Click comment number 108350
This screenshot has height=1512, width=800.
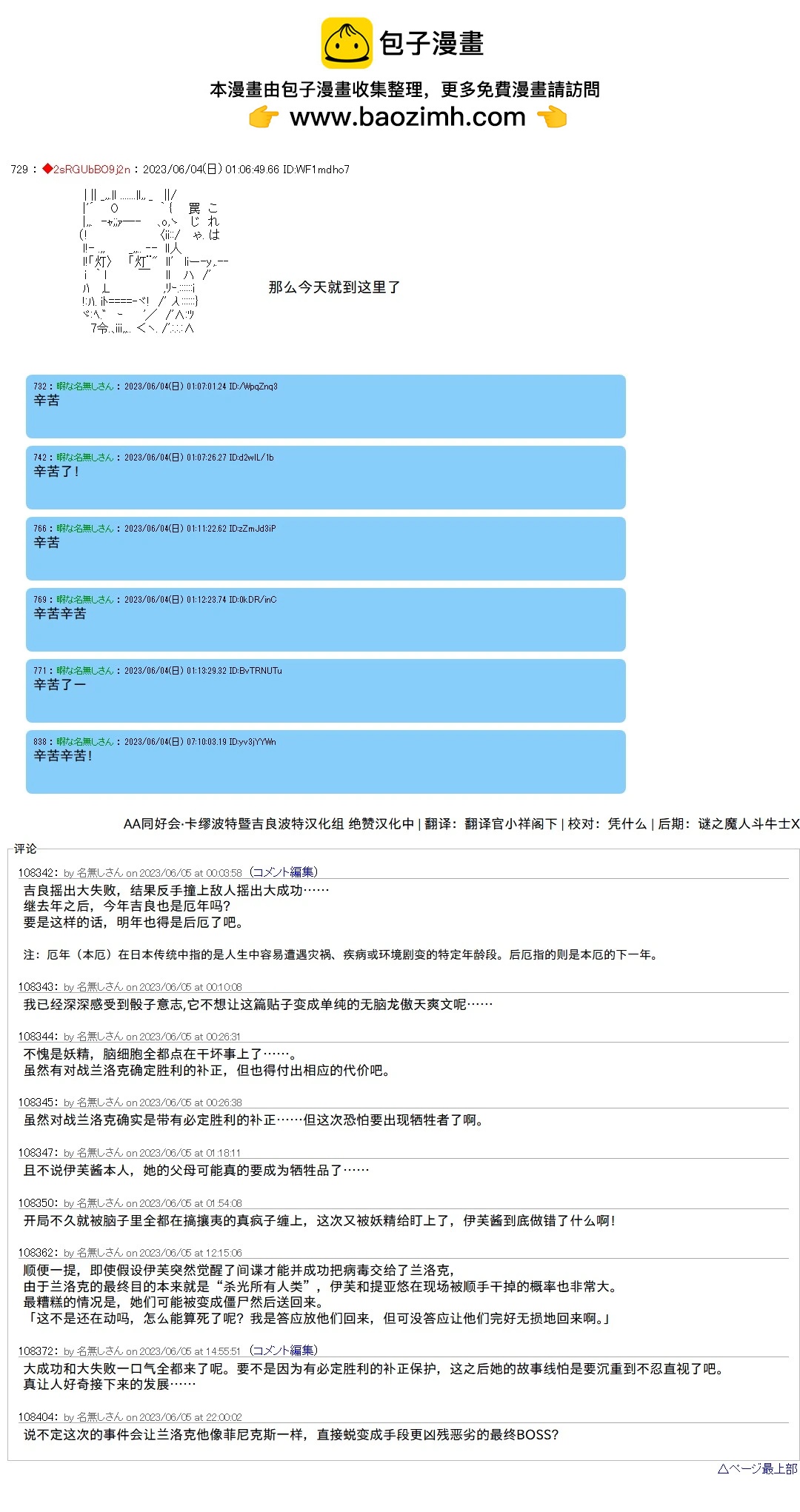[38, 1203]
